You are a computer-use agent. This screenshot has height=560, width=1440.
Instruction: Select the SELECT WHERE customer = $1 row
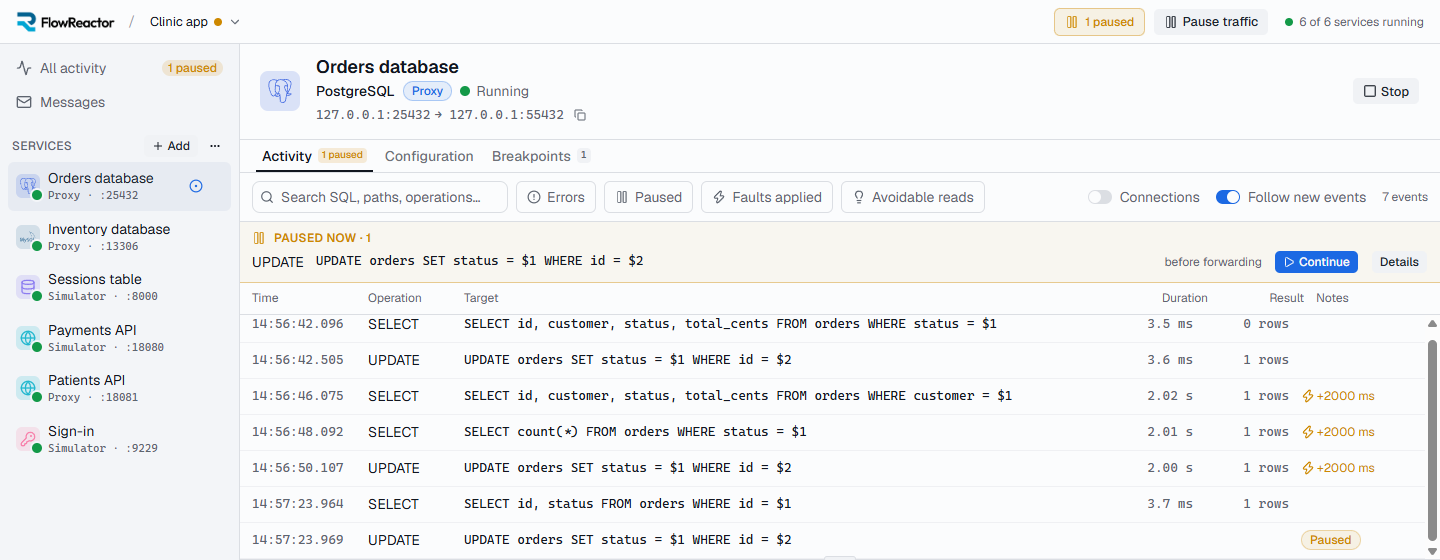click(832, 396)
